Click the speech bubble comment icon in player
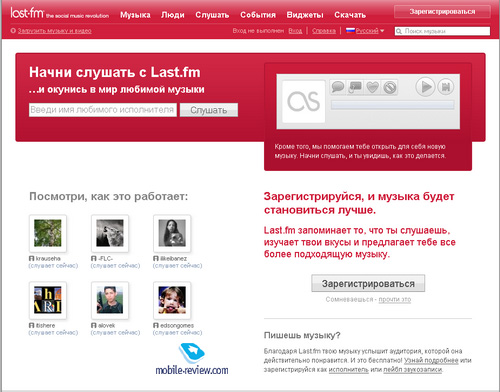The width and height of the screenshot is (500, 392). [338, 87]
